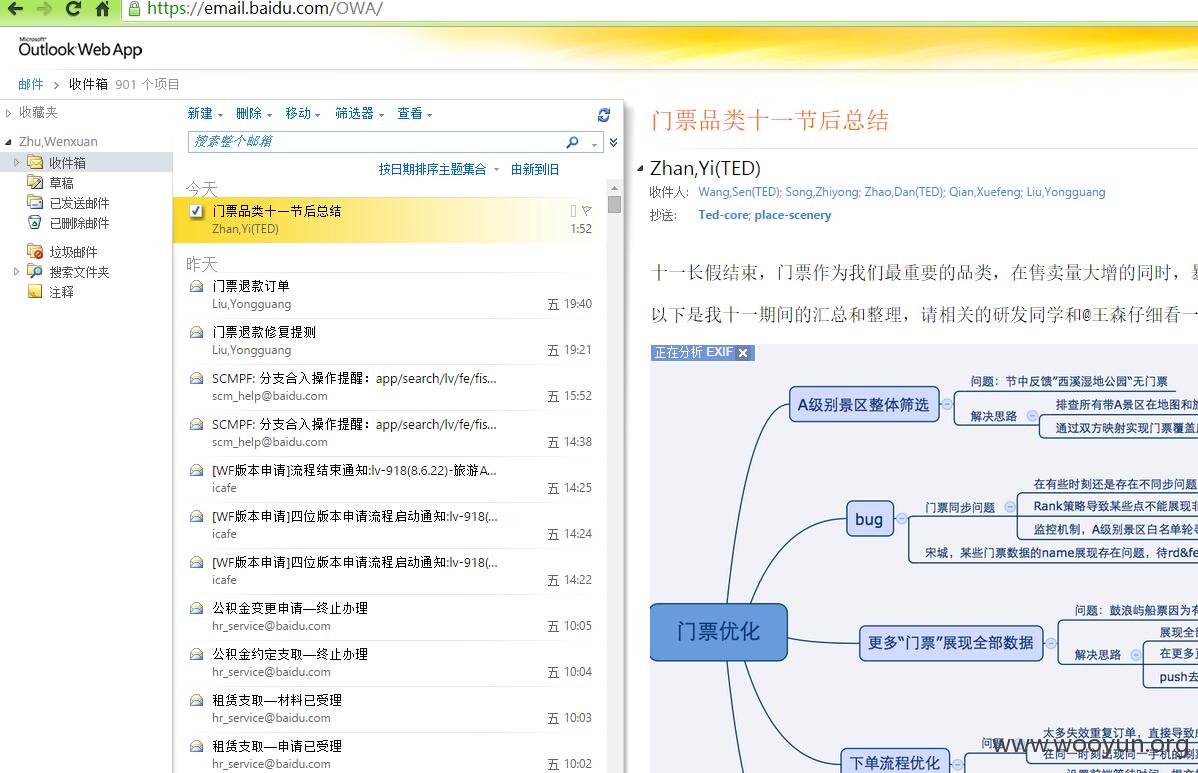Uncheck the 门票品类十一节后总结 message checkbox
This screenshot has width=1198, height=773.
tap(196, 211)
